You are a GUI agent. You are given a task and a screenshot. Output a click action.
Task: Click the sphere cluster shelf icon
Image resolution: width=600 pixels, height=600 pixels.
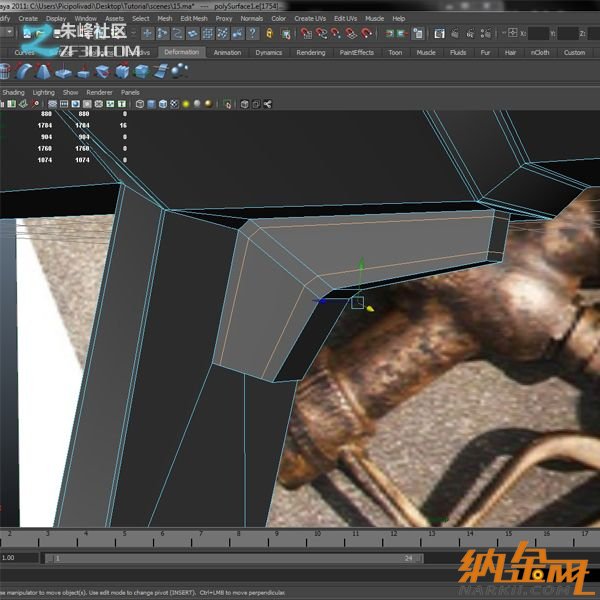[180, 71]
